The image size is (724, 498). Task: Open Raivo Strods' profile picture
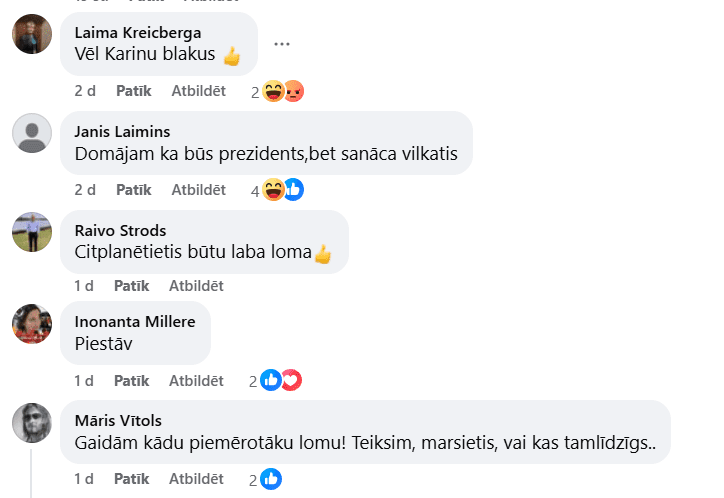point(32,232)
